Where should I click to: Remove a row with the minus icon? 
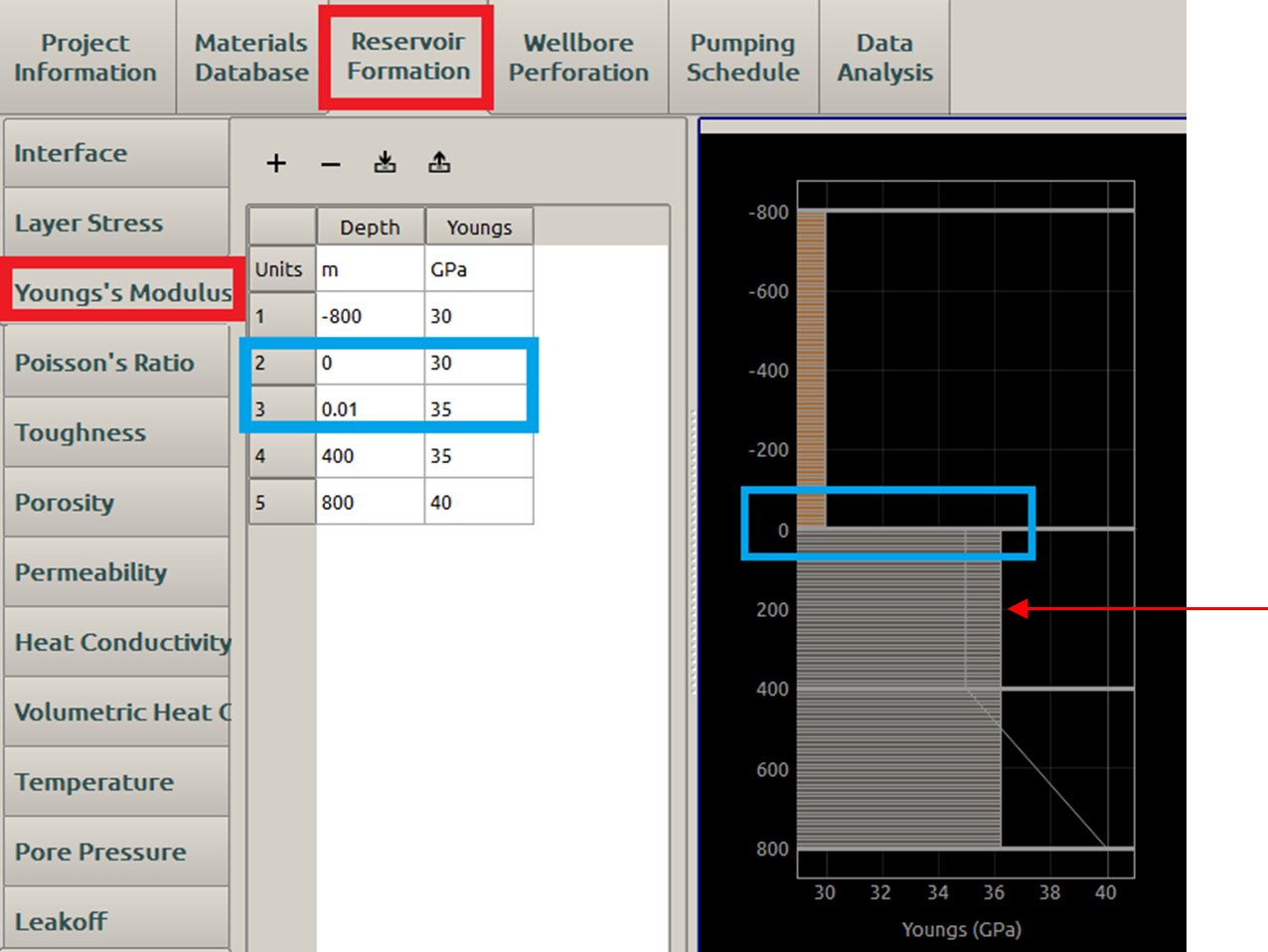pos(331,164)
